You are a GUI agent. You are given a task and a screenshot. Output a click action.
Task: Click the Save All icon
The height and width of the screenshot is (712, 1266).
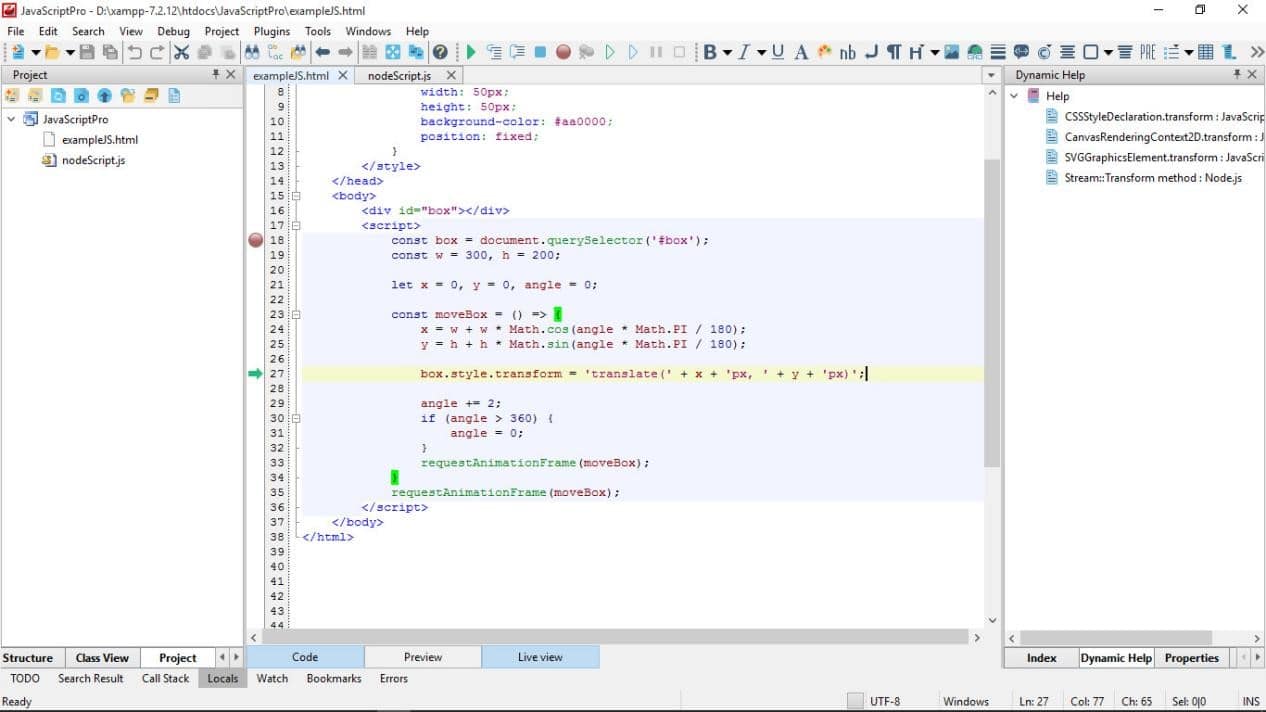click(x=110, y=52)
